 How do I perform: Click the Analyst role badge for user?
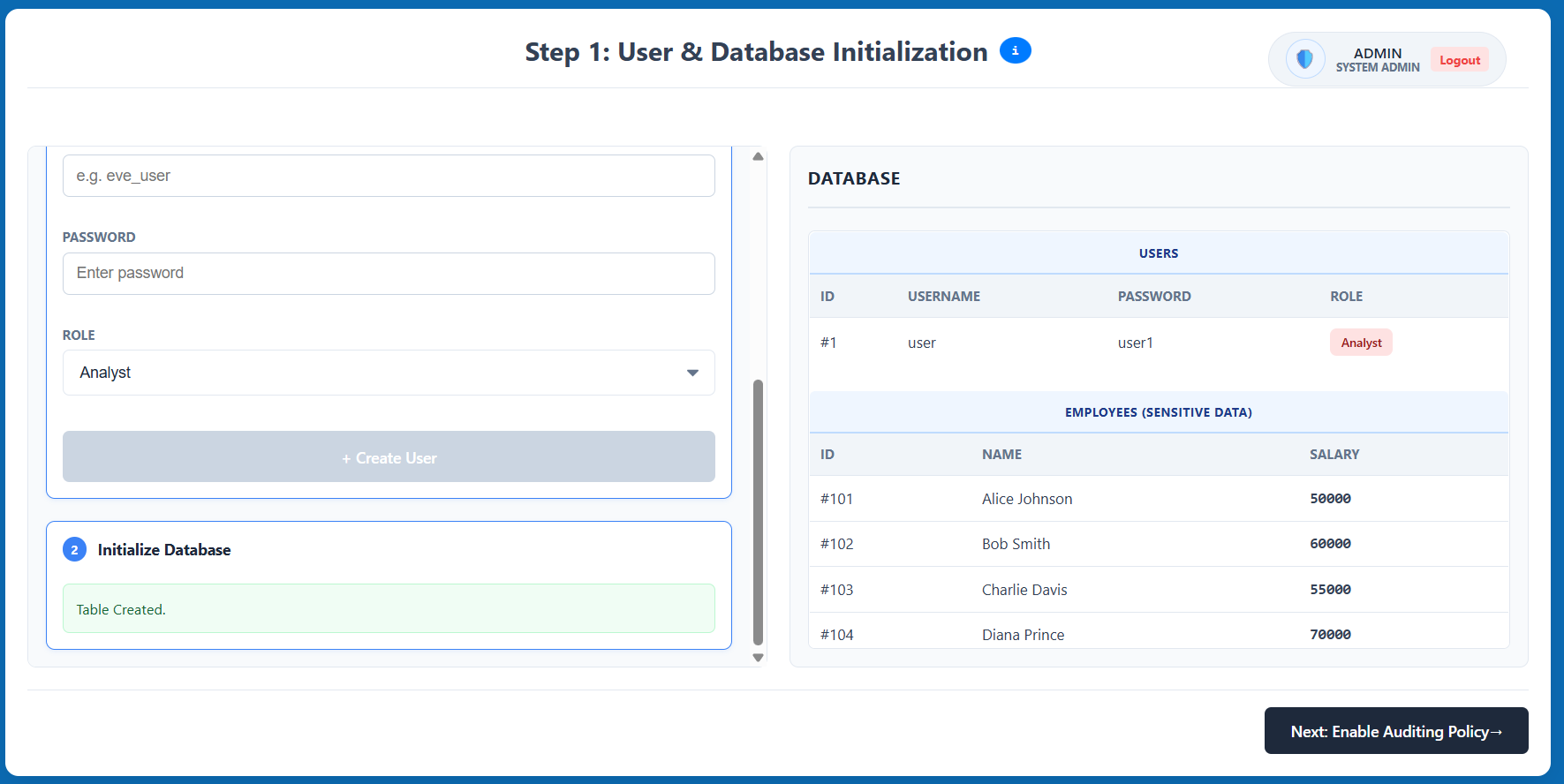1360,343
